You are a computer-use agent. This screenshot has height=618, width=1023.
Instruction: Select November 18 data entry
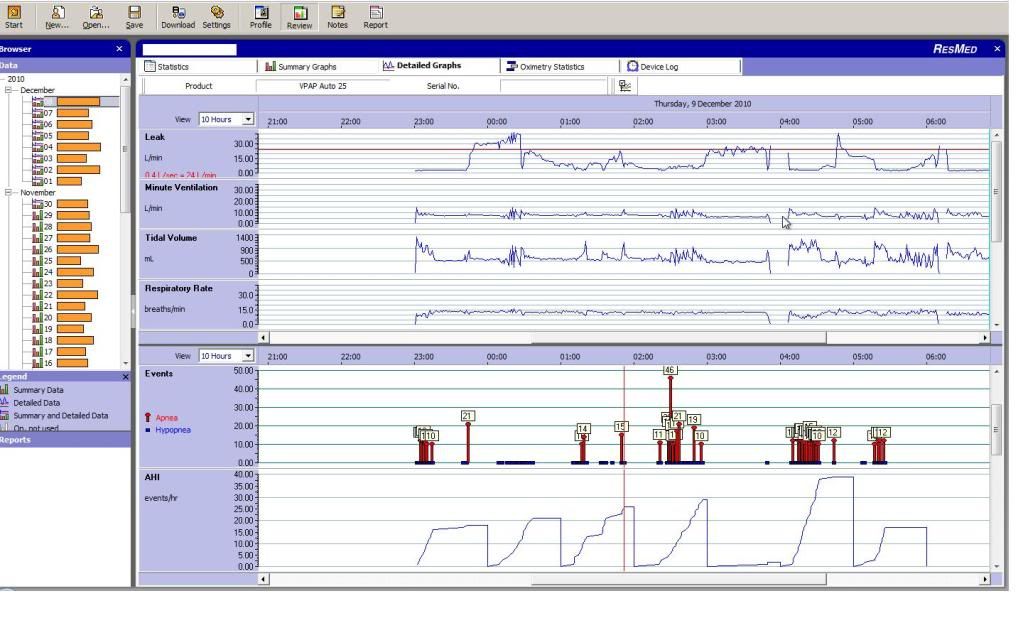pos(63,340)
